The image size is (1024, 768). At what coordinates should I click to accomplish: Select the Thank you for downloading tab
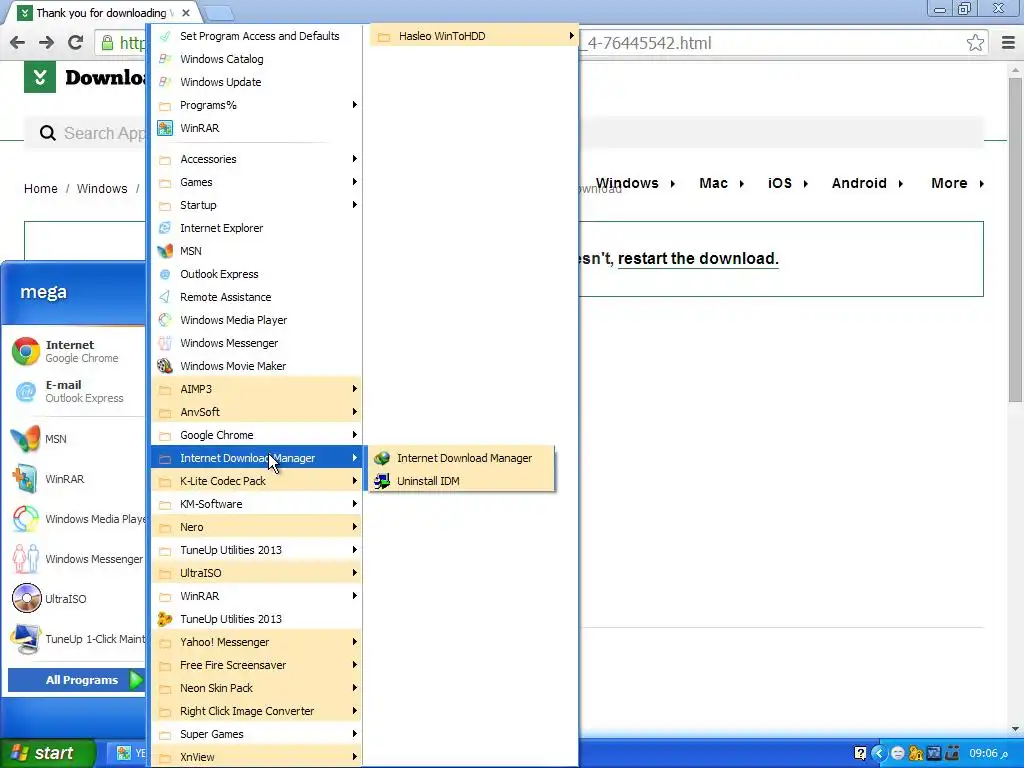coord(101,12)
